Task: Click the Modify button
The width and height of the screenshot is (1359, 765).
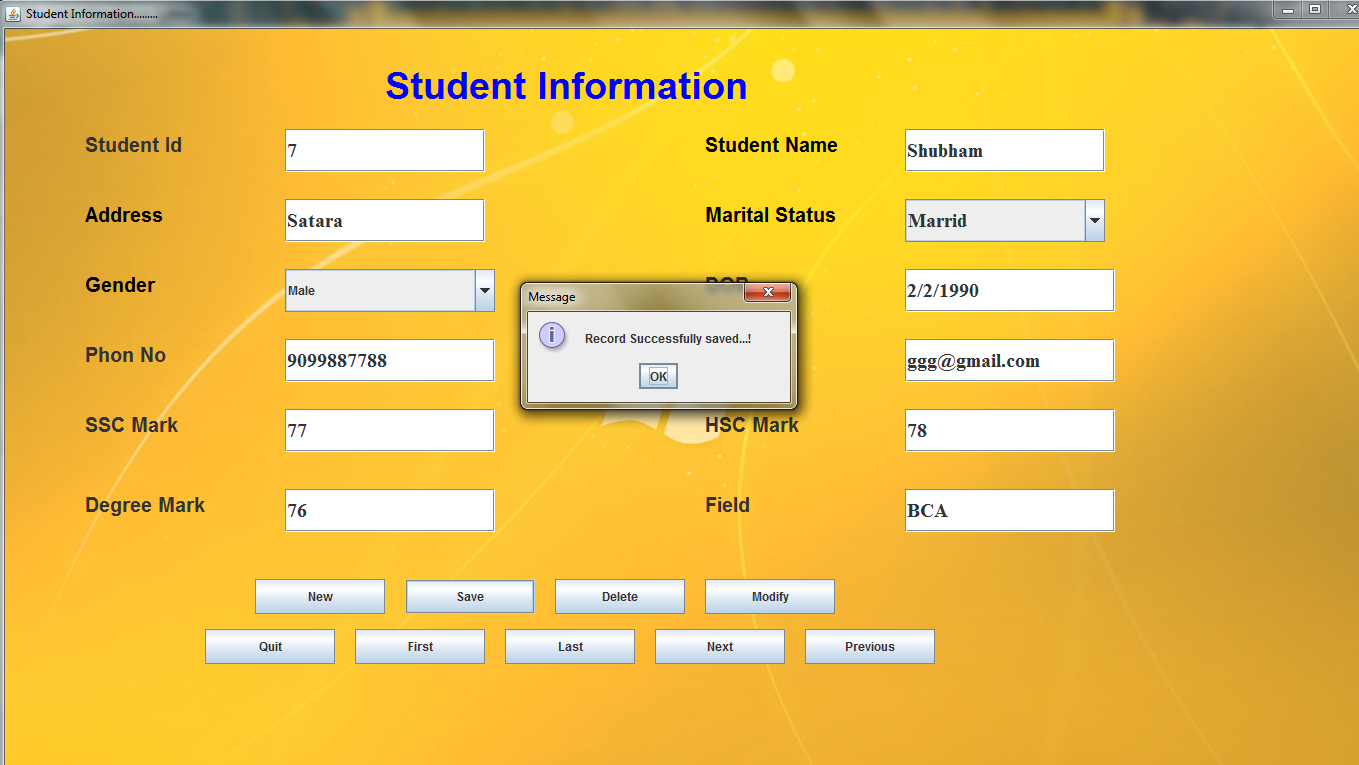Action: [x=770, y=596]
